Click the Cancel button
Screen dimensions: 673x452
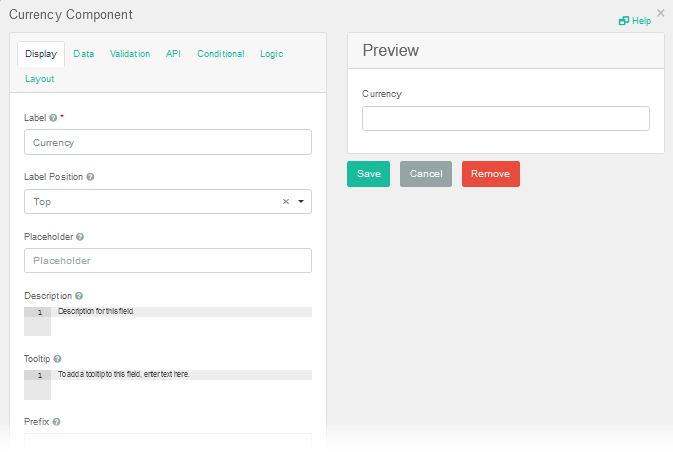425,174
